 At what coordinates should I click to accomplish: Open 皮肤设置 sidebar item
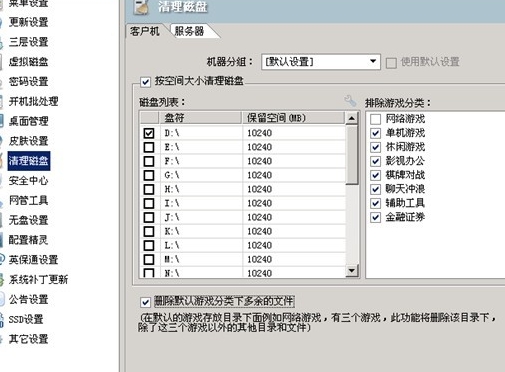click(x=28, y=141)
